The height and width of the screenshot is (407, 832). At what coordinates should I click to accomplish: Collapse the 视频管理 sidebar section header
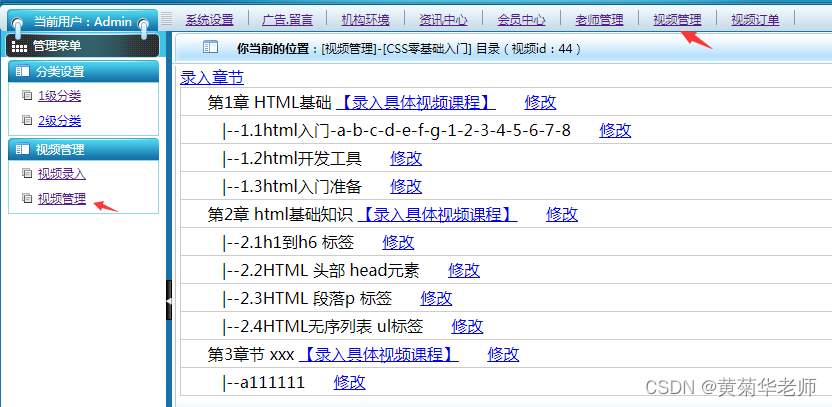83,150
